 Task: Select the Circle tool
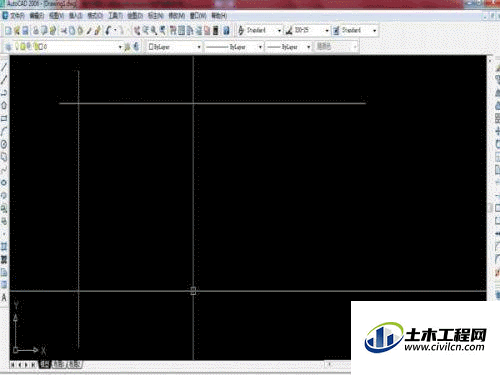point(4,144)
